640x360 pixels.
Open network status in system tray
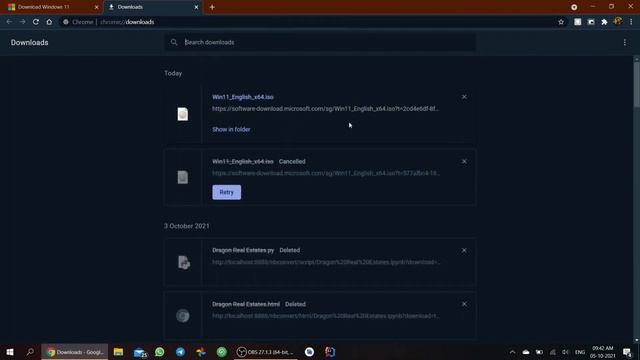pyautogui.click(x=553, y=352)
